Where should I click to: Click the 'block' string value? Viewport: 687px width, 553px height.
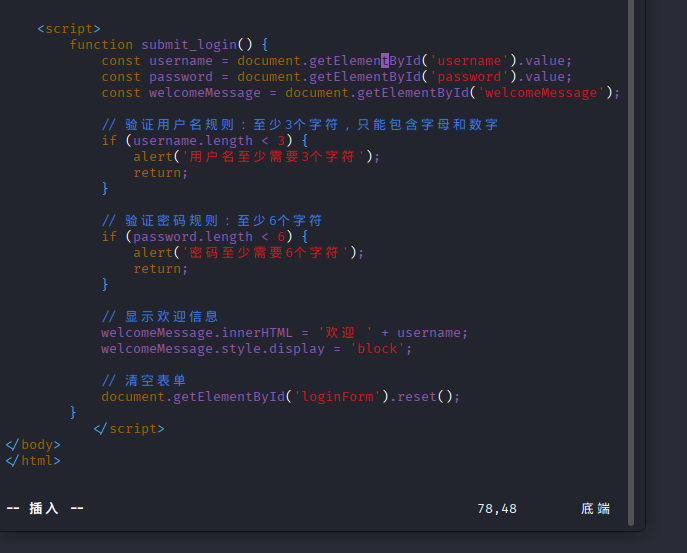pos(376,349)
